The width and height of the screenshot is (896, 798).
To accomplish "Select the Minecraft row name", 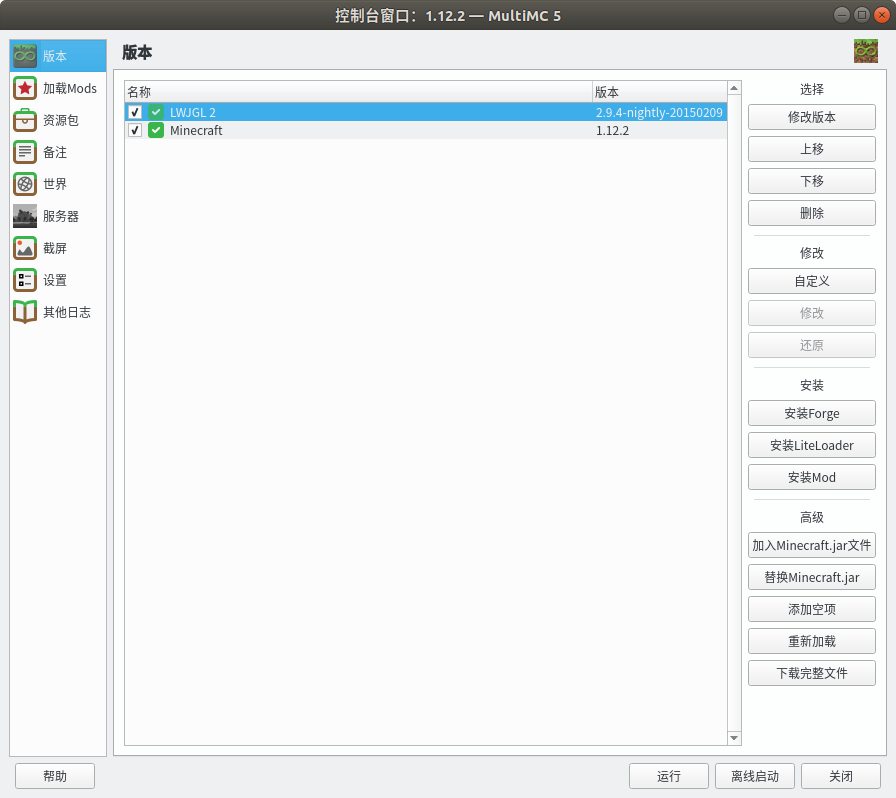I will pyautogui.click(x=196, y=130).
